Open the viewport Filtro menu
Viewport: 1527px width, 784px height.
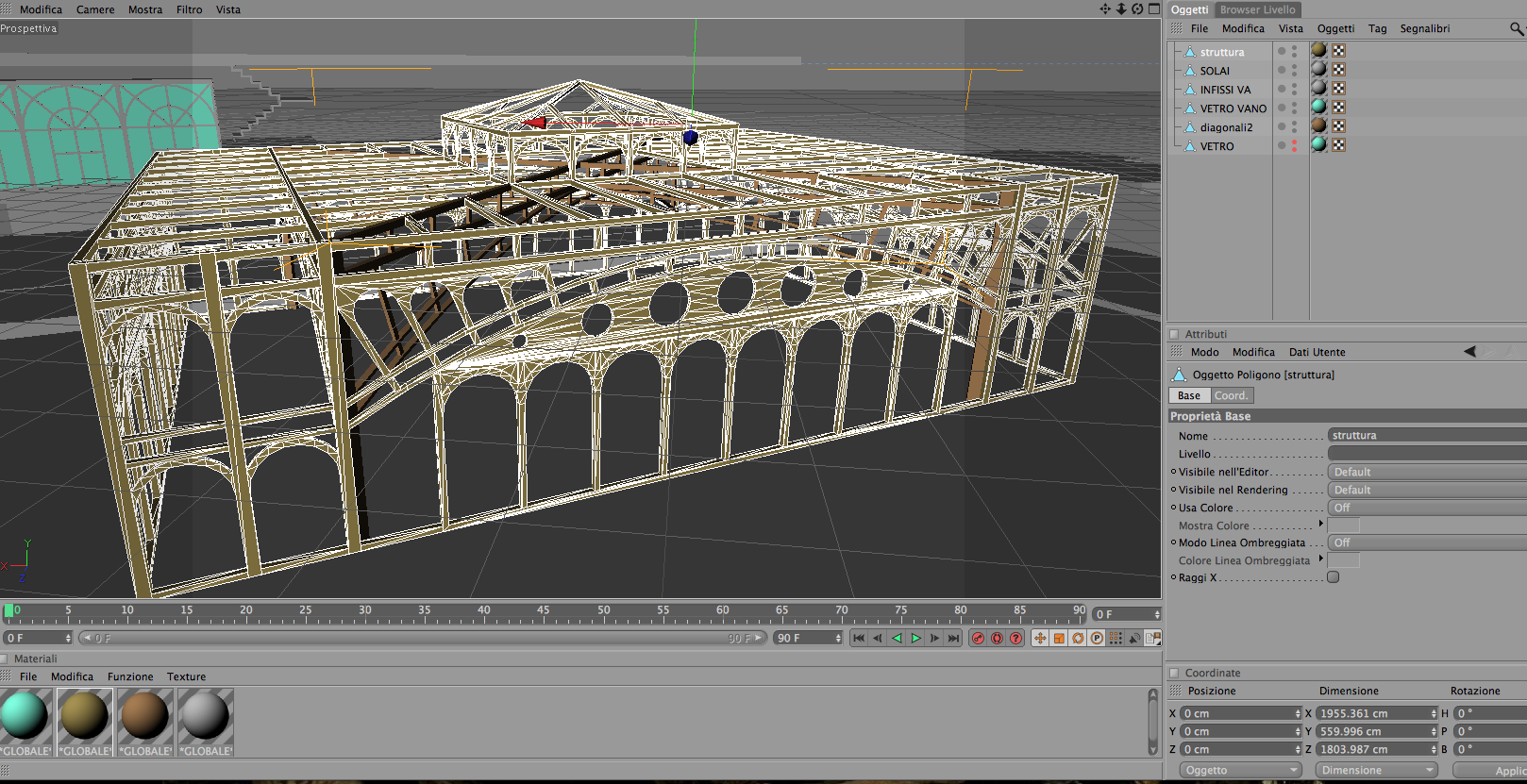coord(190,9)
